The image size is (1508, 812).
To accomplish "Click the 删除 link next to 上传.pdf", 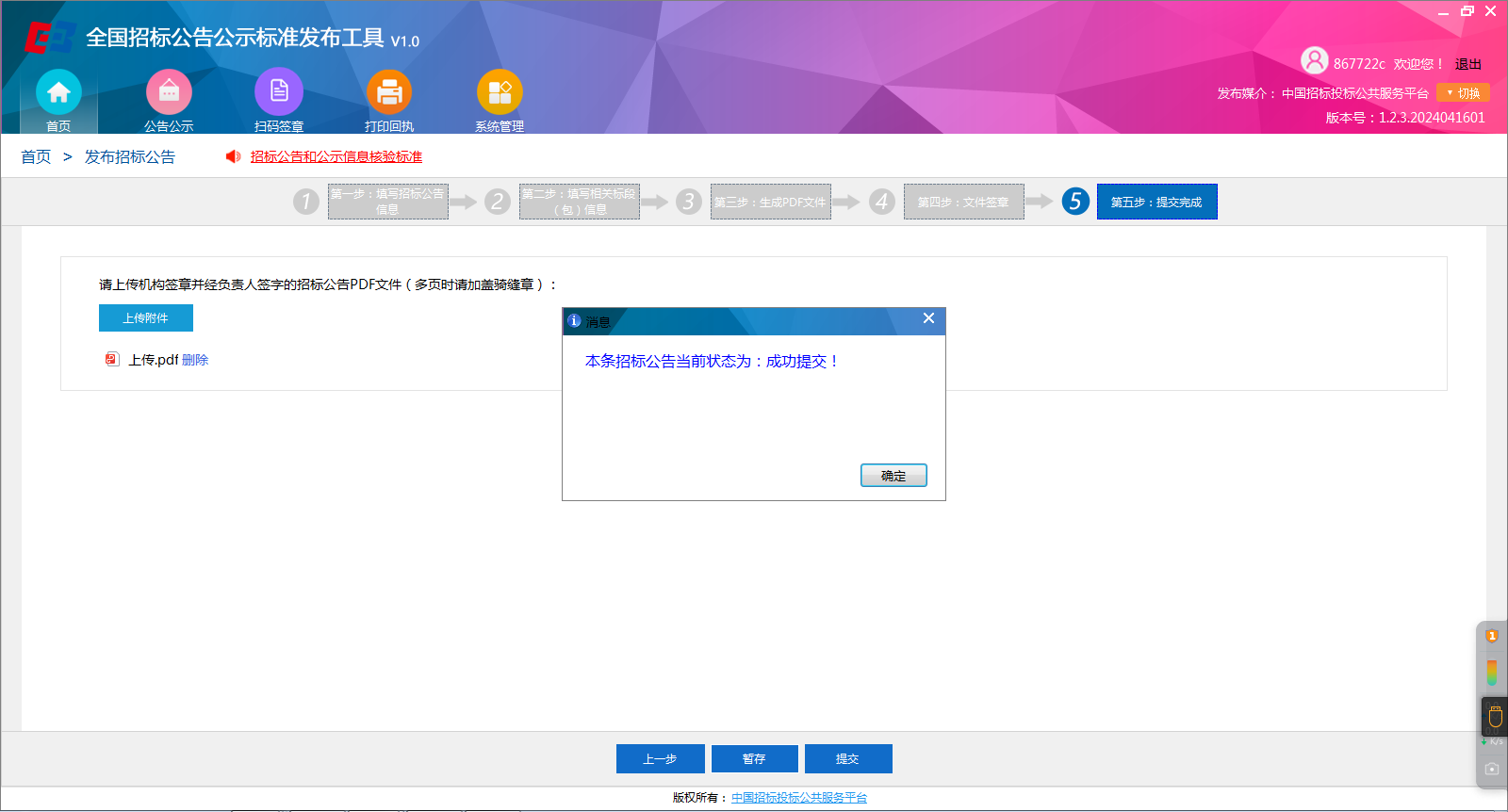I will pyautogui.click(x=195, y=360).
